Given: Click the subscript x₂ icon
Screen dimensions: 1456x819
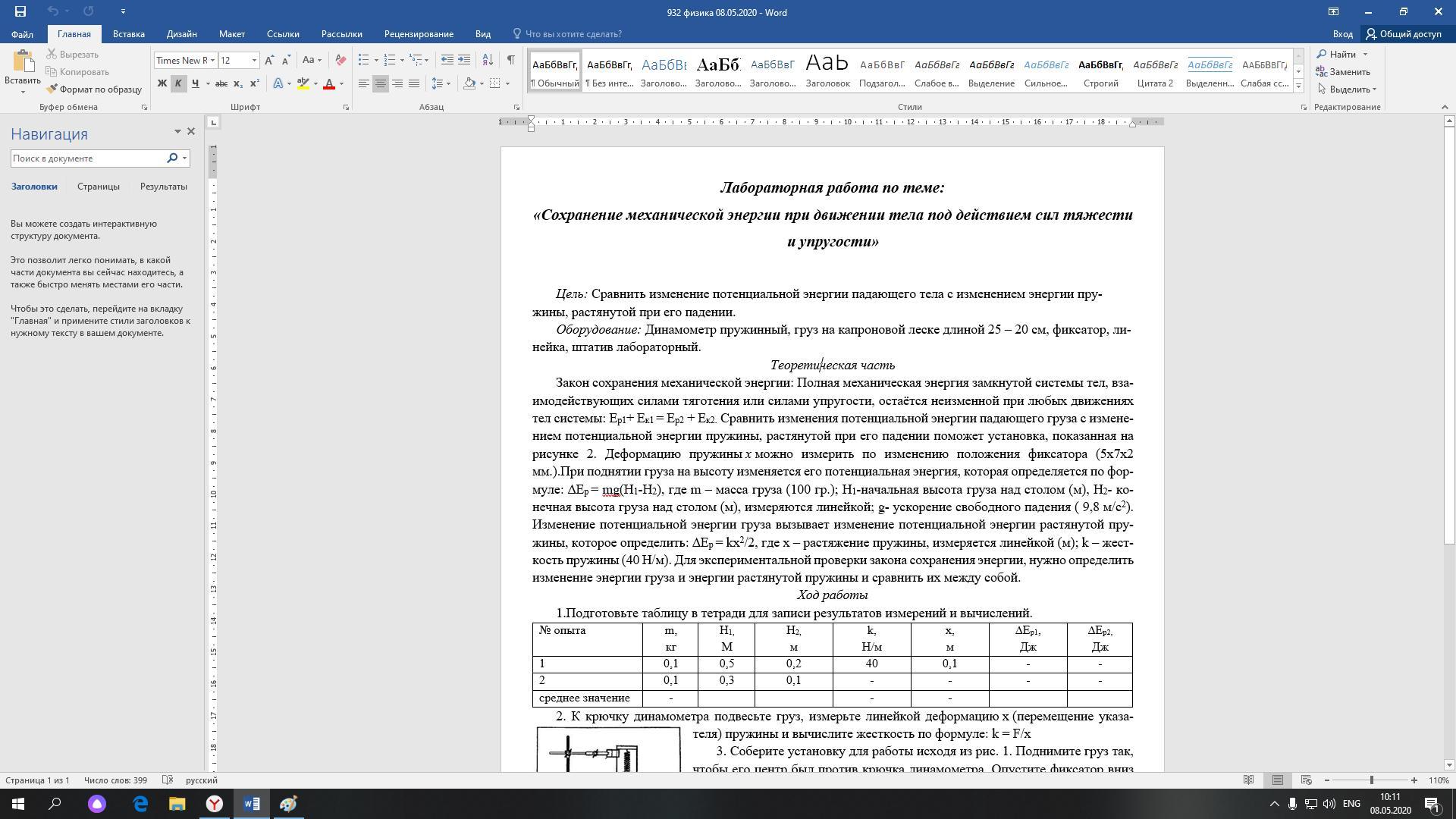Looking at the screenshot, I should click(238, 83).
